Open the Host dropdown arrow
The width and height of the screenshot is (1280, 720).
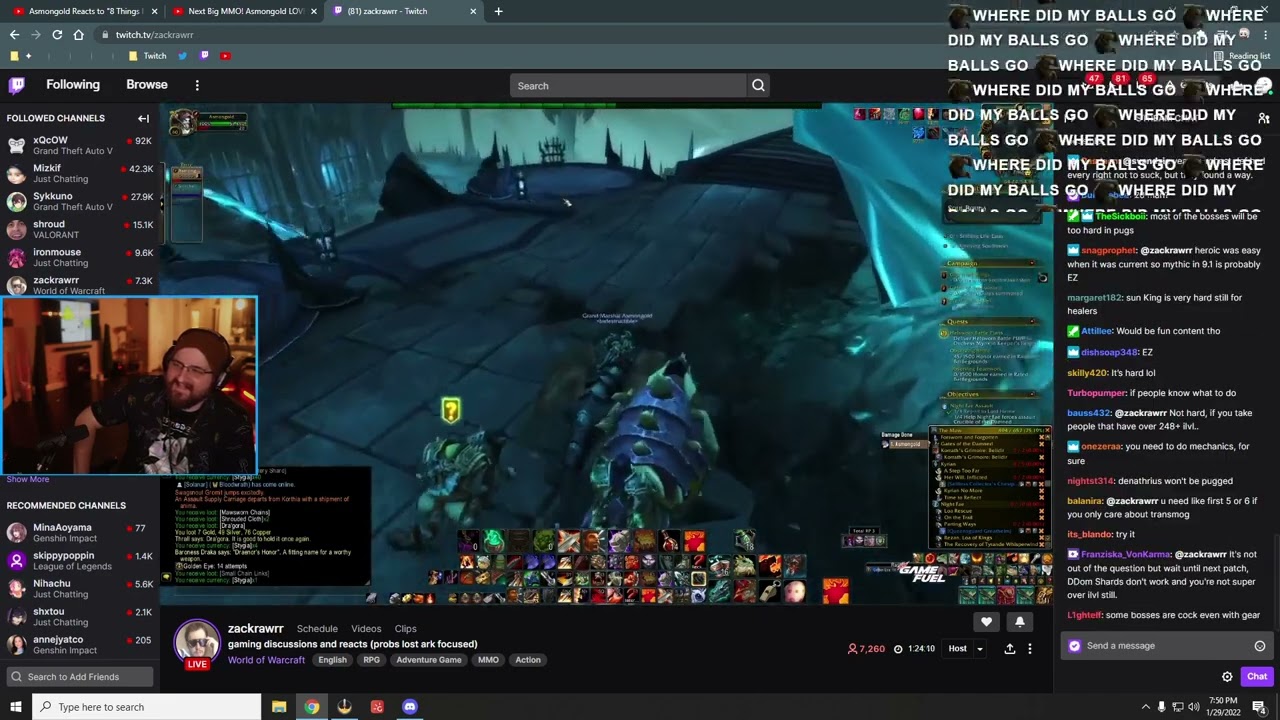(x=979, y=648)
